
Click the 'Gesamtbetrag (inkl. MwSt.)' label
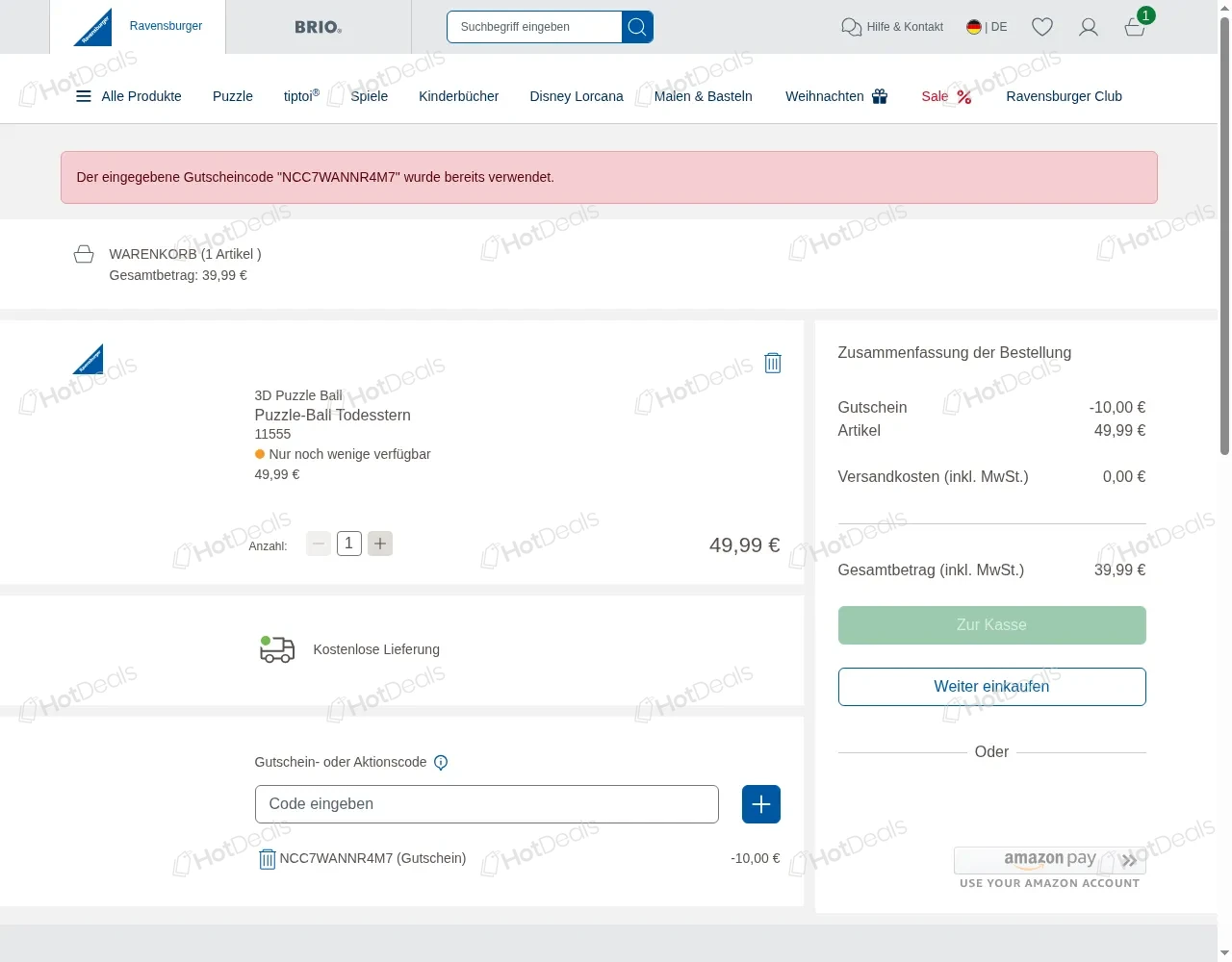[931, 570]
